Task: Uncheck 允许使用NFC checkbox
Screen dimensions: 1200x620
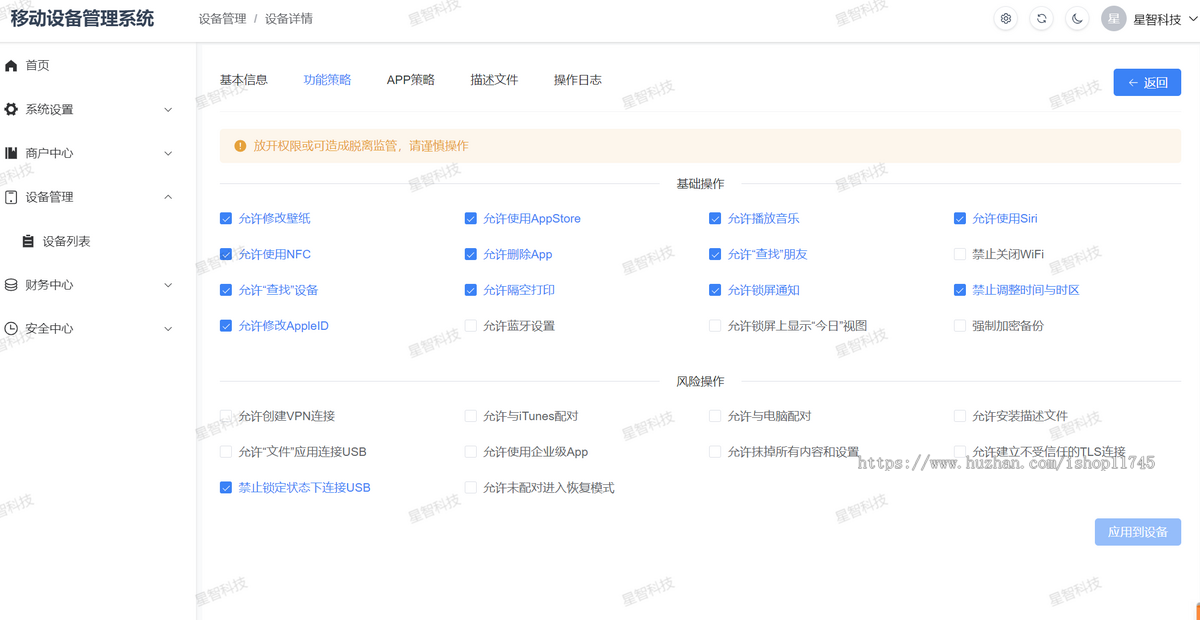Action: [226, 254]
